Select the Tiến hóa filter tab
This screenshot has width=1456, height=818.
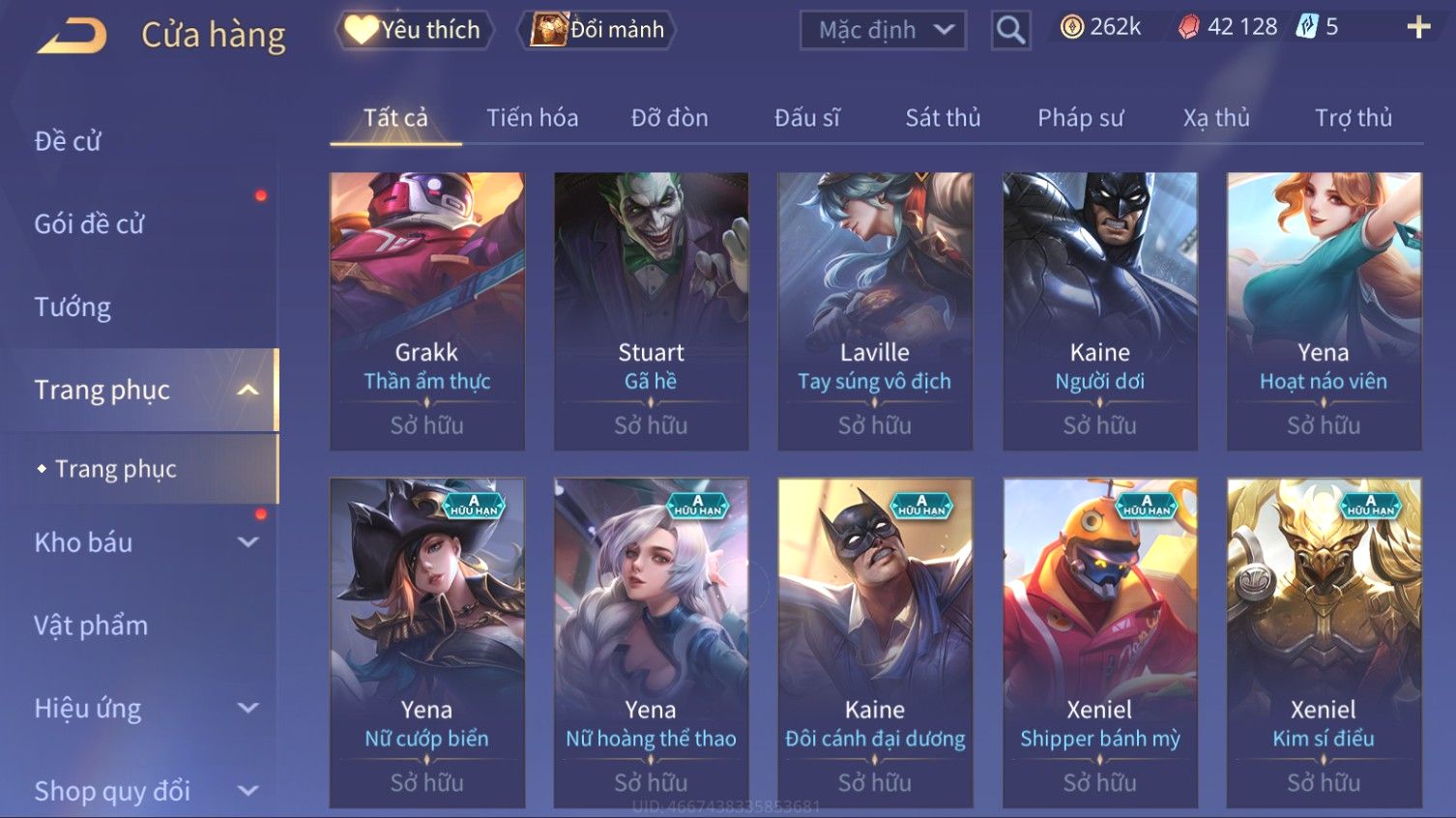pyautogui.click(x=533, y=118)
